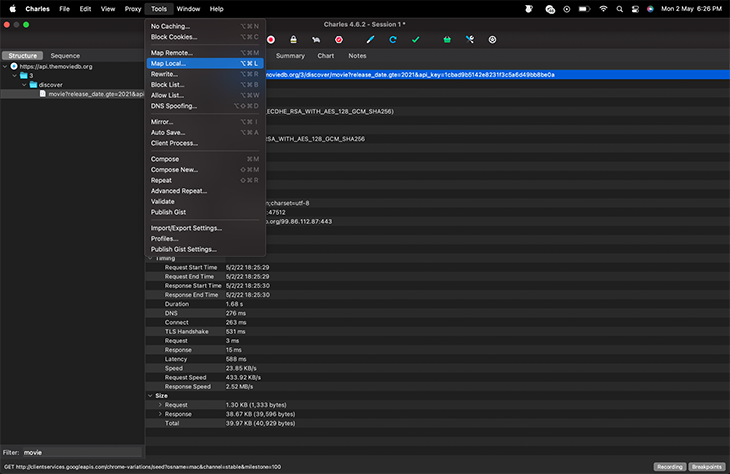This screenshot has height=474, width=730.
Task: Toggle SSL proxying lock icon
Action: tap(293, 39)
